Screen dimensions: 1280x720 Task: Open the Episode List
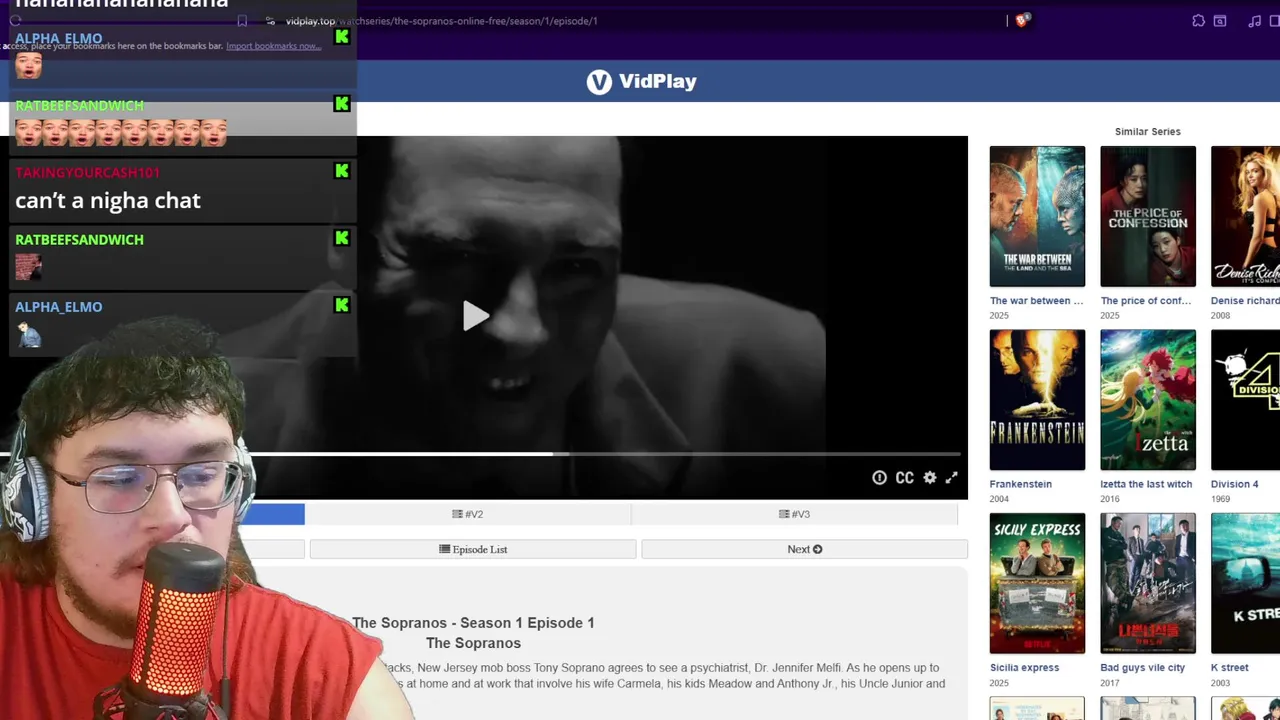point(473,549)
